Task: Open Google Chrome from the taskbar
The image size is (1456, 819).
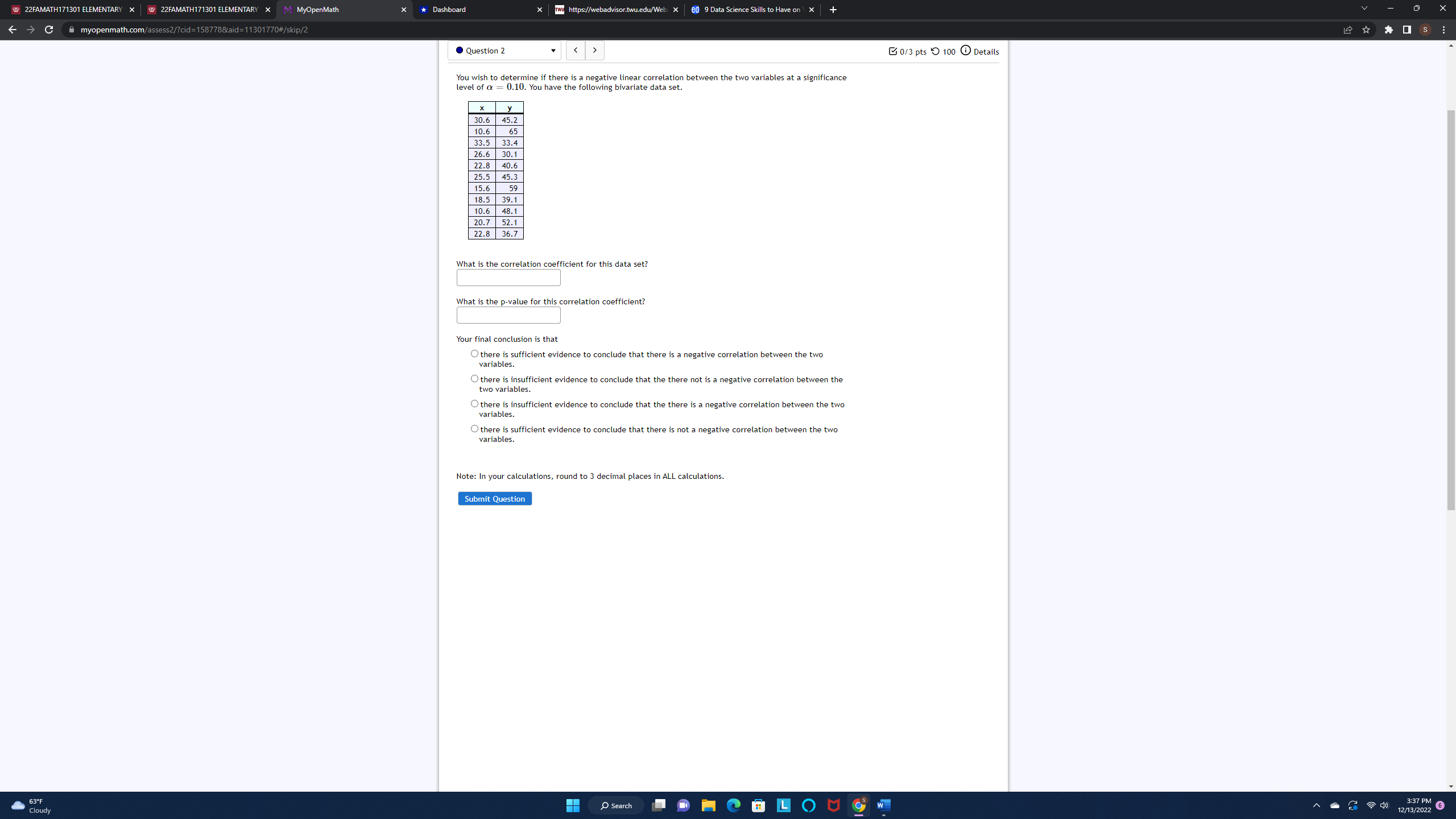Action: point(858,805)
